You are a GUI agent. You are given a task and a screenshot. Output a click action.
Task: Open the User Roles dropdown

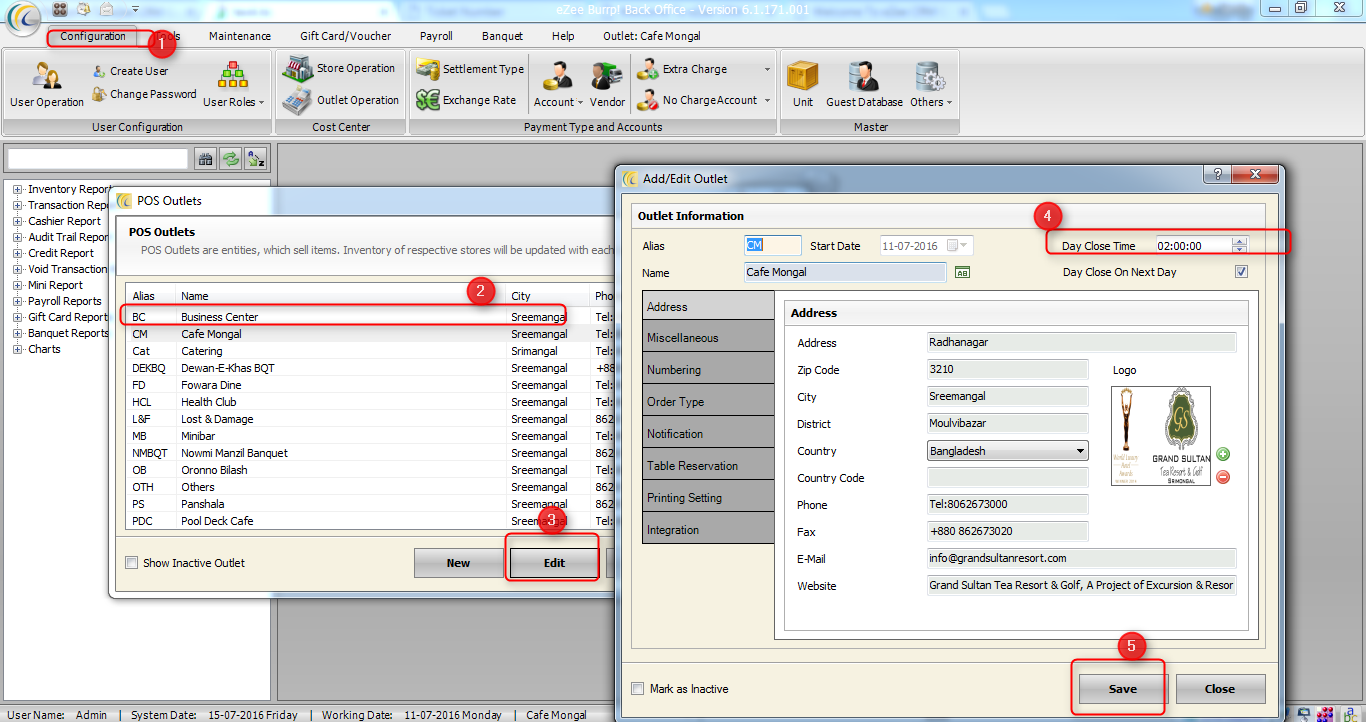click(x=233, y=84)
